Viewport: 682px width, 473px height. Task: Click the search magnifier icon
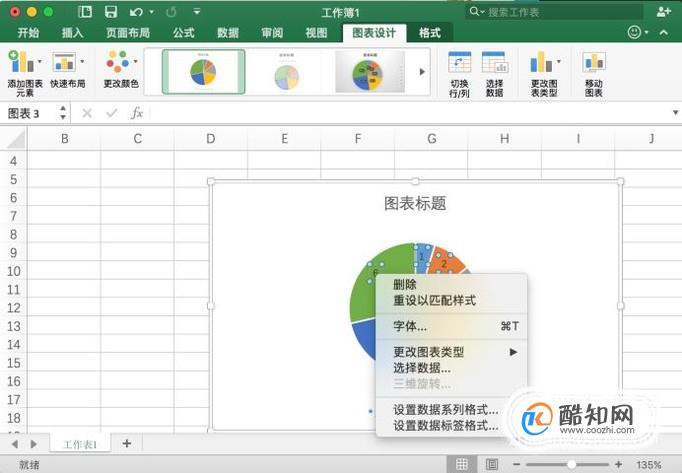tap(474, 12)
